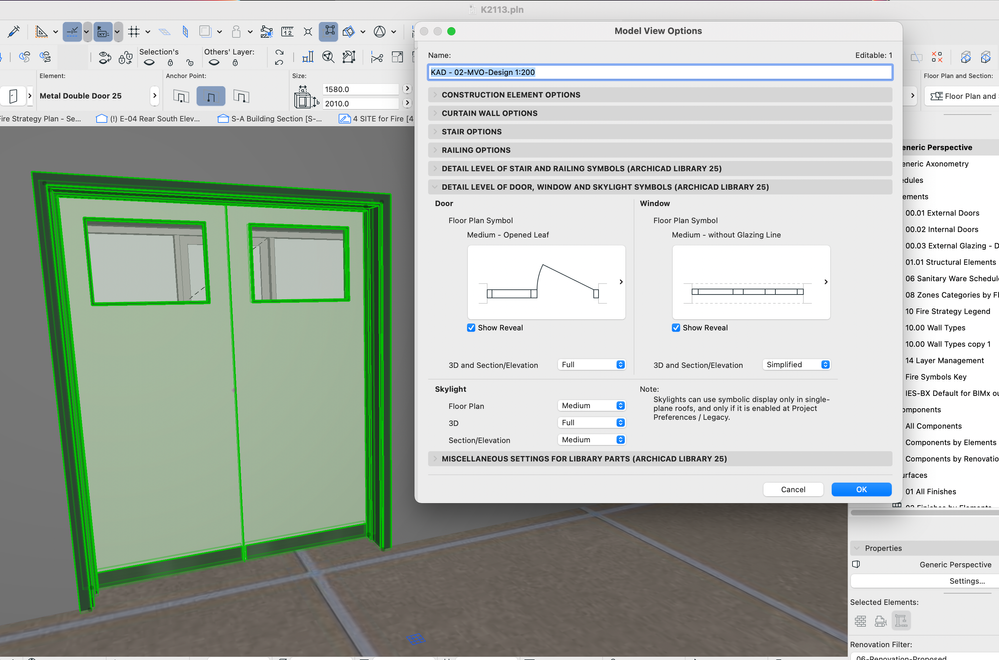Toggle the grid snap icon in toolbar
Image resolution: width=999 pixels, height=660 pixels.
coord(133,32)
